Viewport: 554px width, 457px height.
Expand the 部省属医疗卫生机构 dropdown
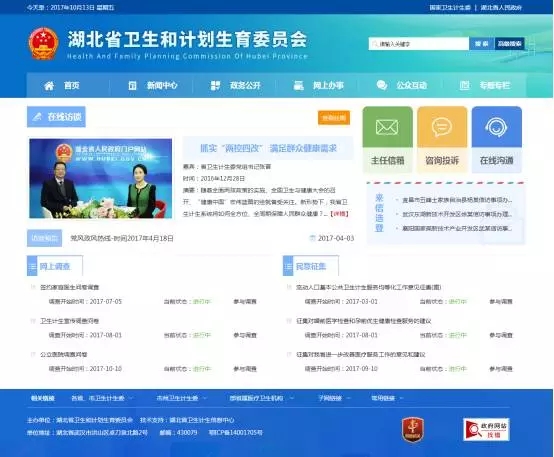point(261,398)
